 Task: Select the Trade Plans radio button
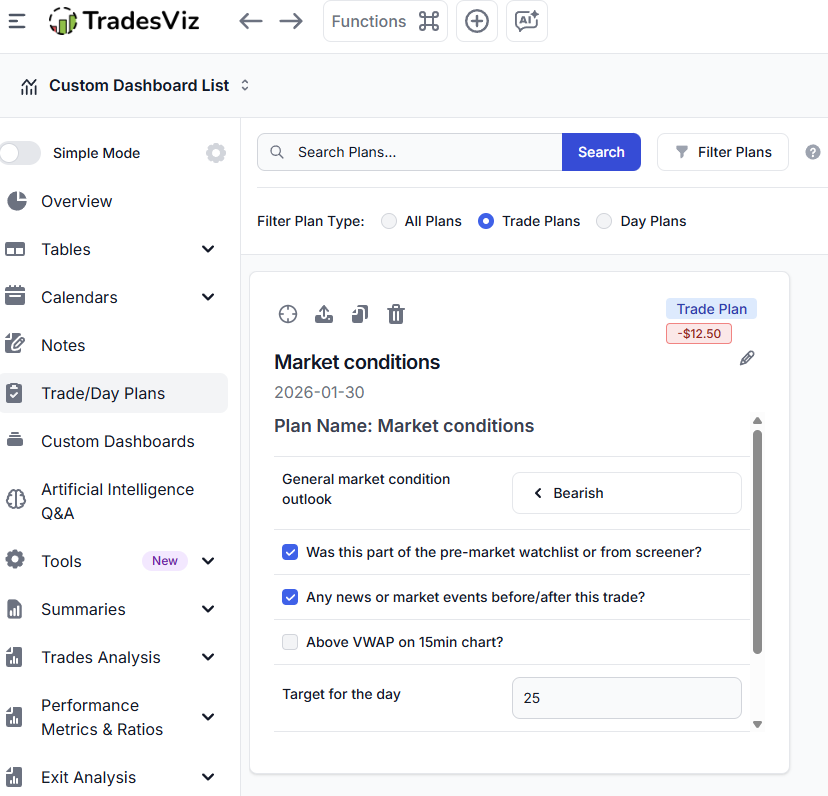point(486,221)
